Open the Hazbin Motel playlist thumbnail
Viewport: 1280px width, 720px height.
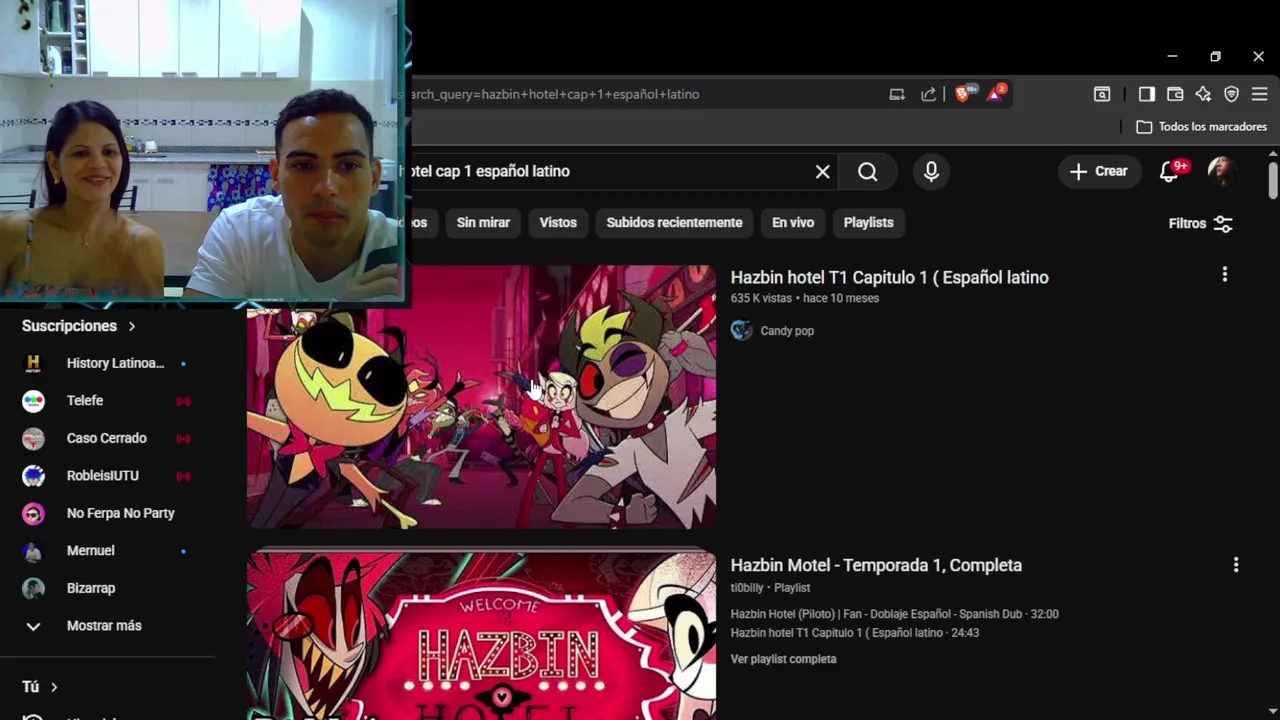(x=481, y=635)
